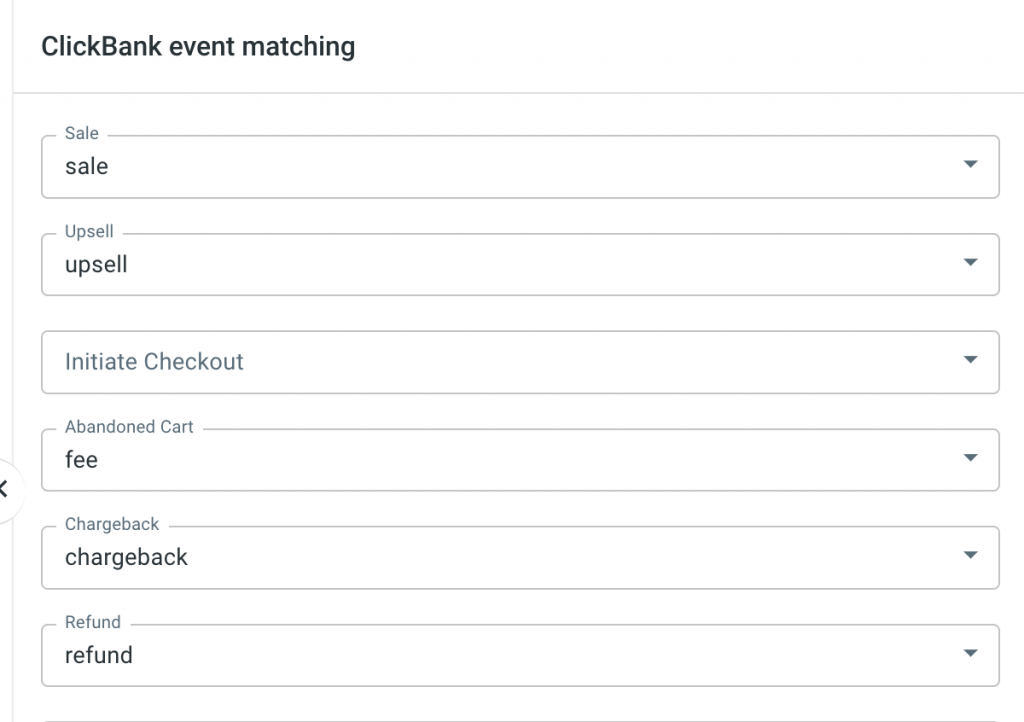
Task: Click the "Refund" field label
Action: (x=92, y=622)
